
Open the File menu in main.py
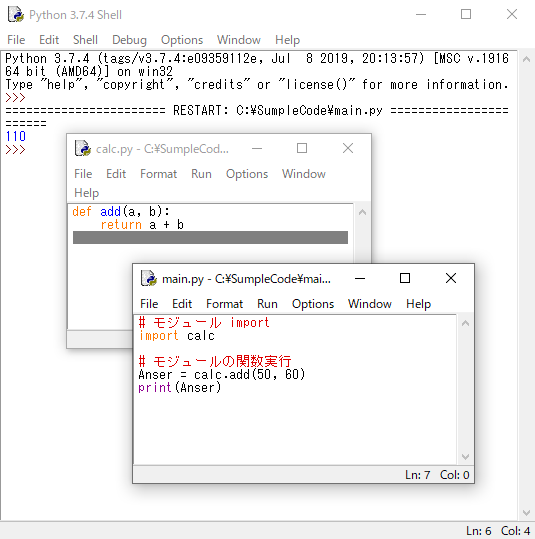[149, 304]
